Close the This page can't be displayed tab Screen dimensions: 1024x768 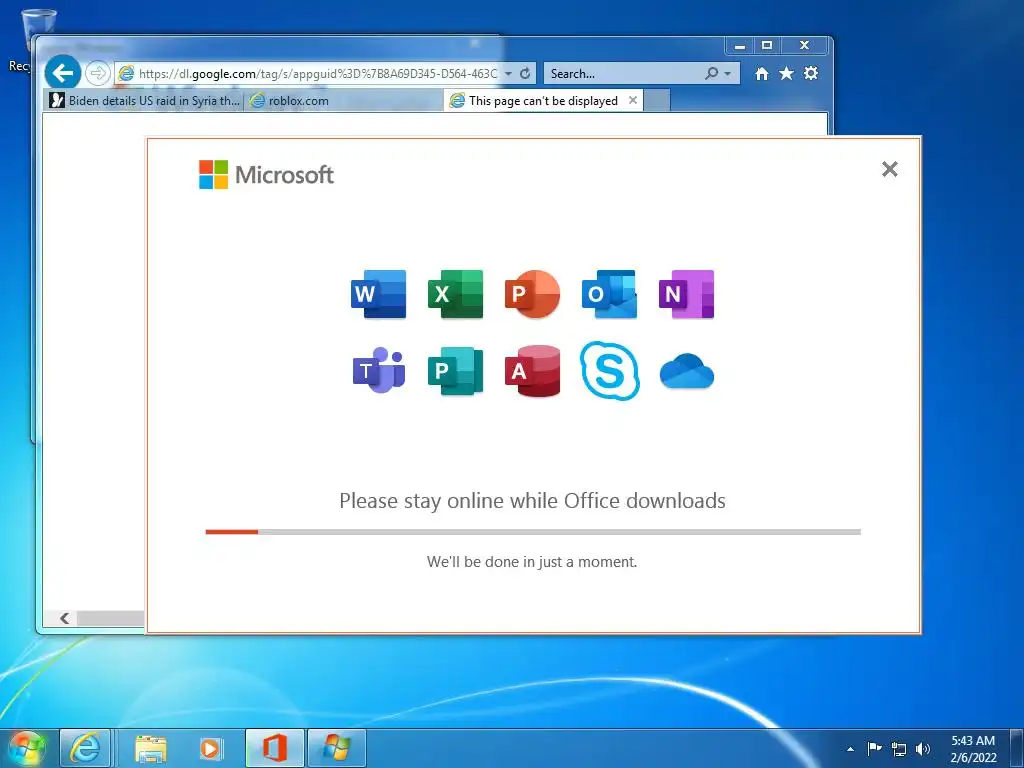point(633,100)
